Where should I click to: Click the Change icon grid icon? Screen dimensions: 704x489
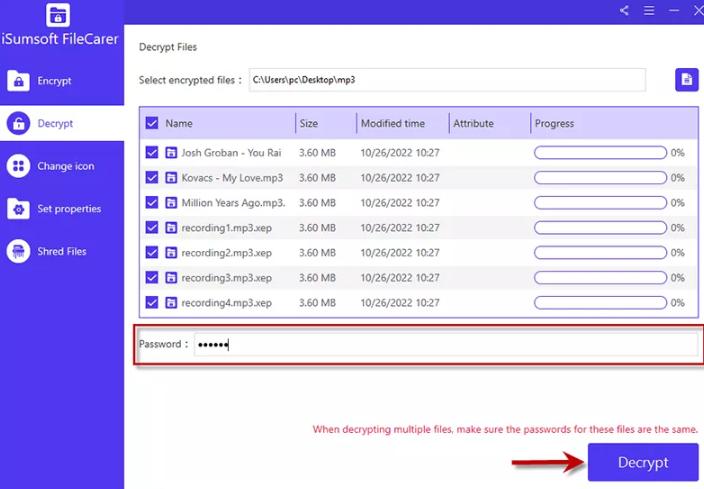tap(18, 166)
